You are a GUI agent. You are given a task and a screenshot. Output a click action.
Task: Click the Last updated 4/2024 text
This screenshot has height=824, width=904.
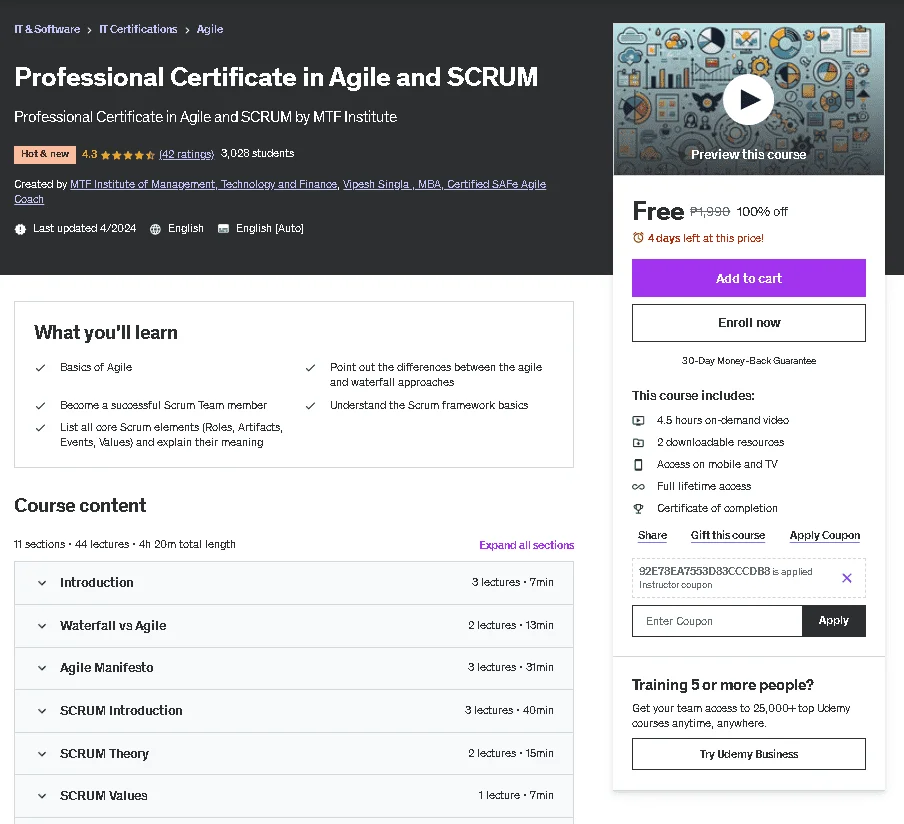[84, 228]
